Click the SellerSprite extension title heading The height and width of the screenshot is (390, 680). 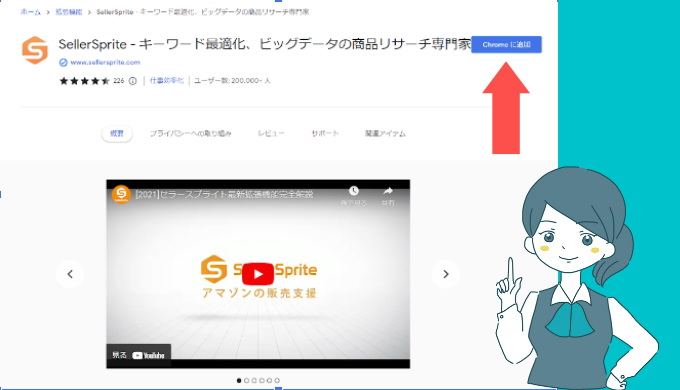point(265,44)
